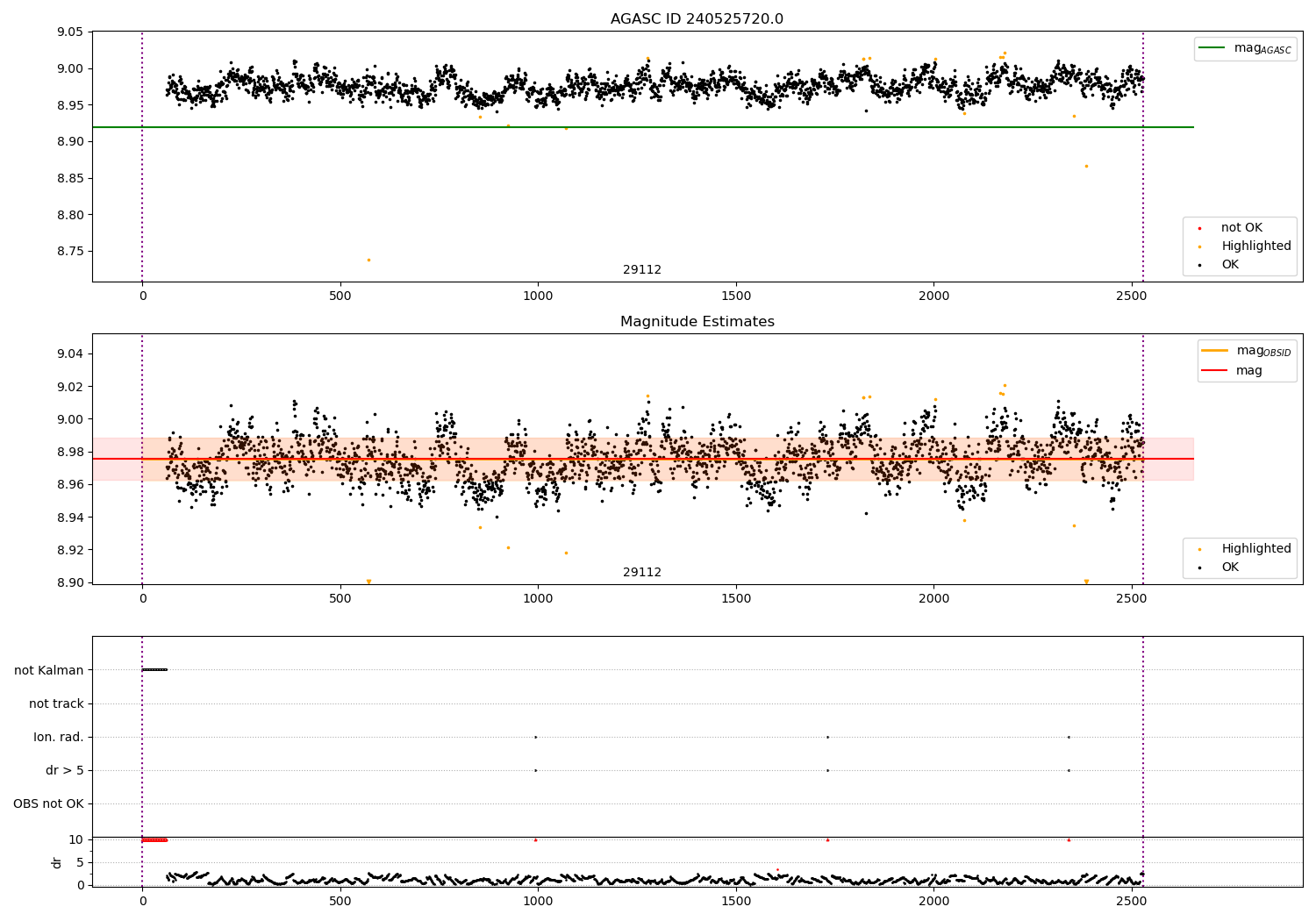Click the lowest orange outlier point in the top plot

[x=368, y=260]
